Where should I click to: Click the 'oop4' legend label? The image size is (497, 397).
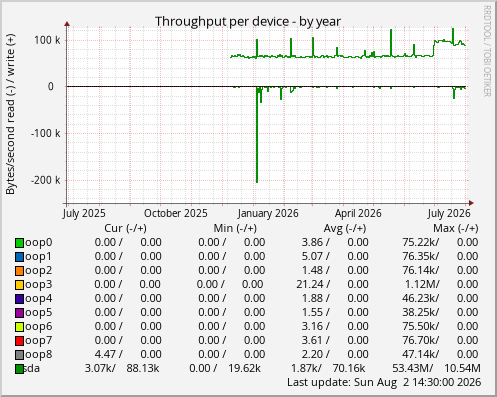coord(39,299)
